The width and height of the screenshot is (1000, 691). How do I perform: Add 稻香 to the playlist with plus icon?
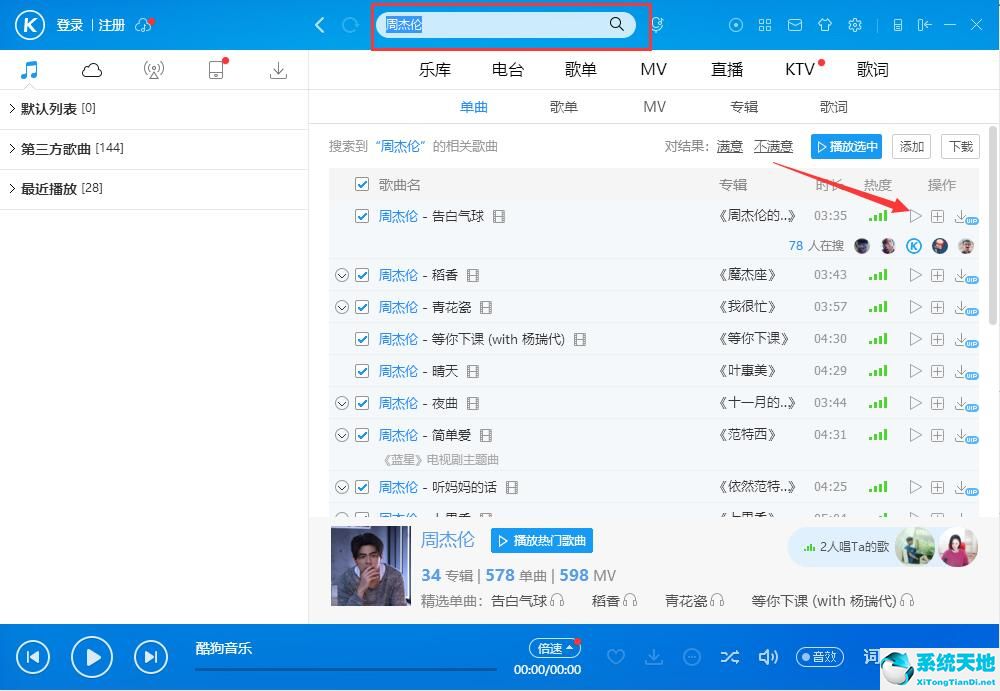937,275
